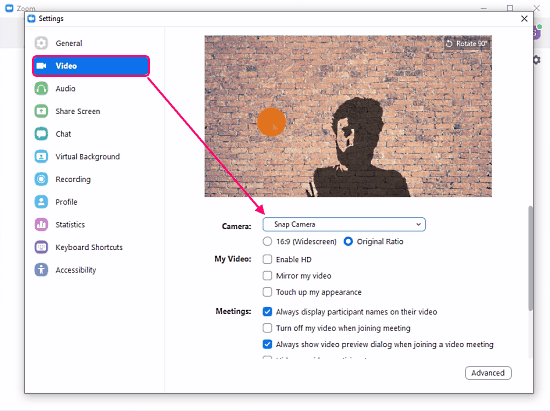
Task: Click the Profile person icon
Action: pos(41,202)
